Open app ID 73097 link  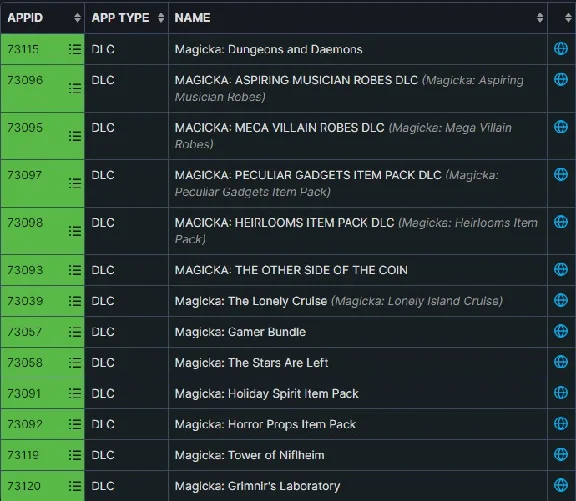point(25,175)
